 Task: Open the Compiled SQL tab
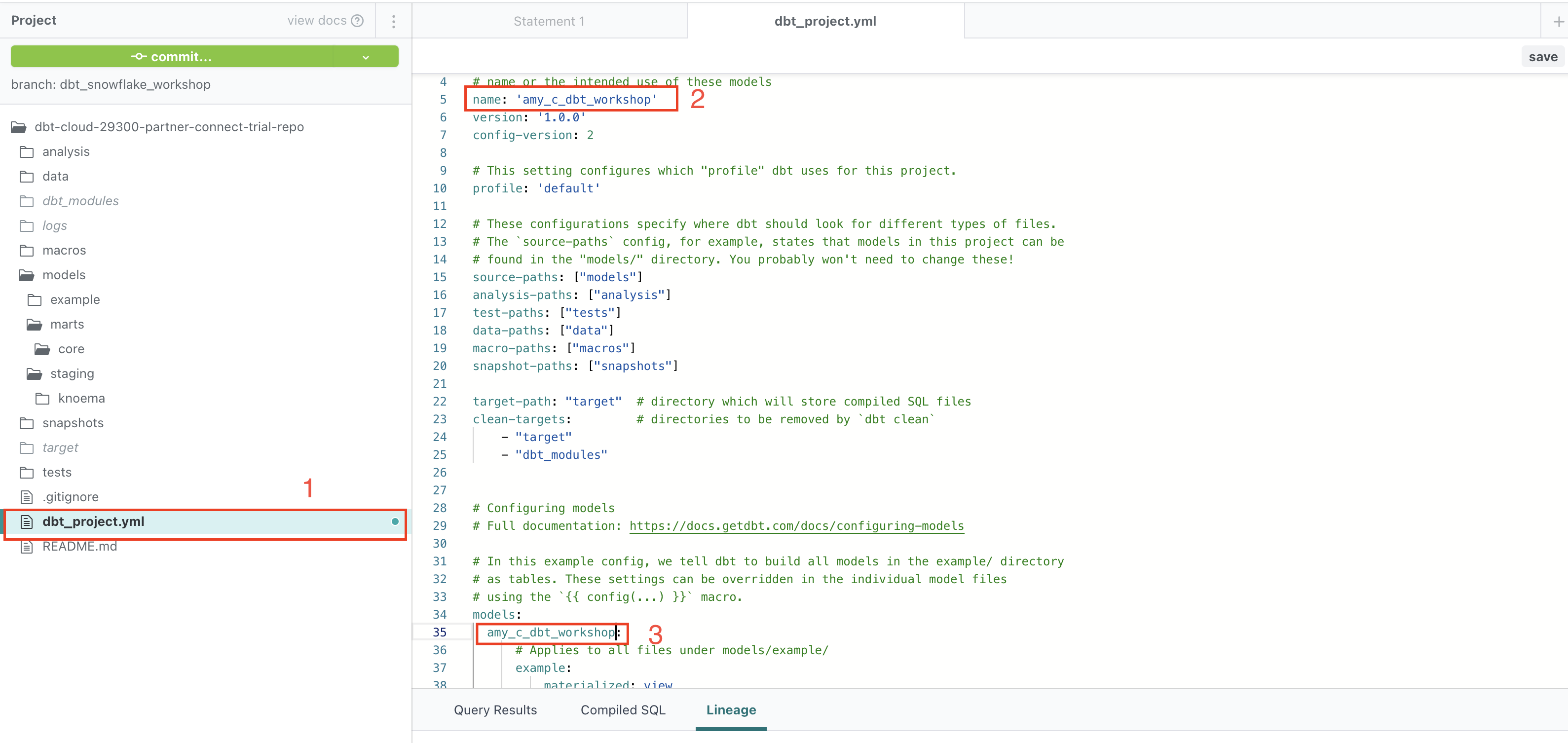(x=623, y=709)
